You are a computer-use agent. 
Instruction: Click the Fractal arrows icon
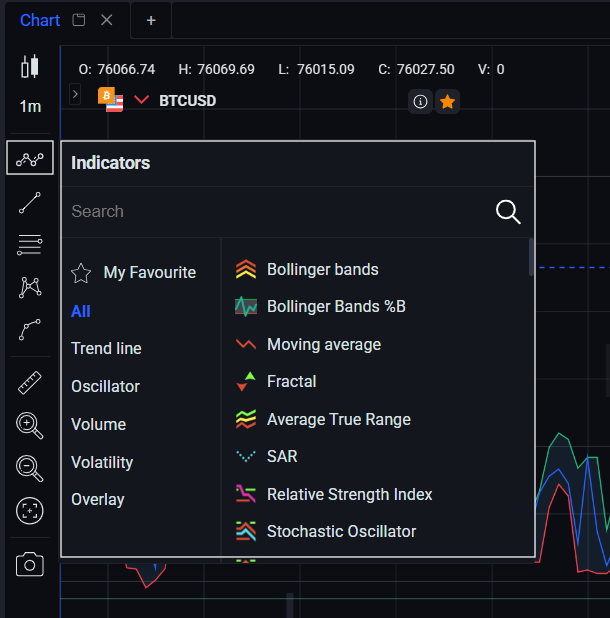(246, 382)
